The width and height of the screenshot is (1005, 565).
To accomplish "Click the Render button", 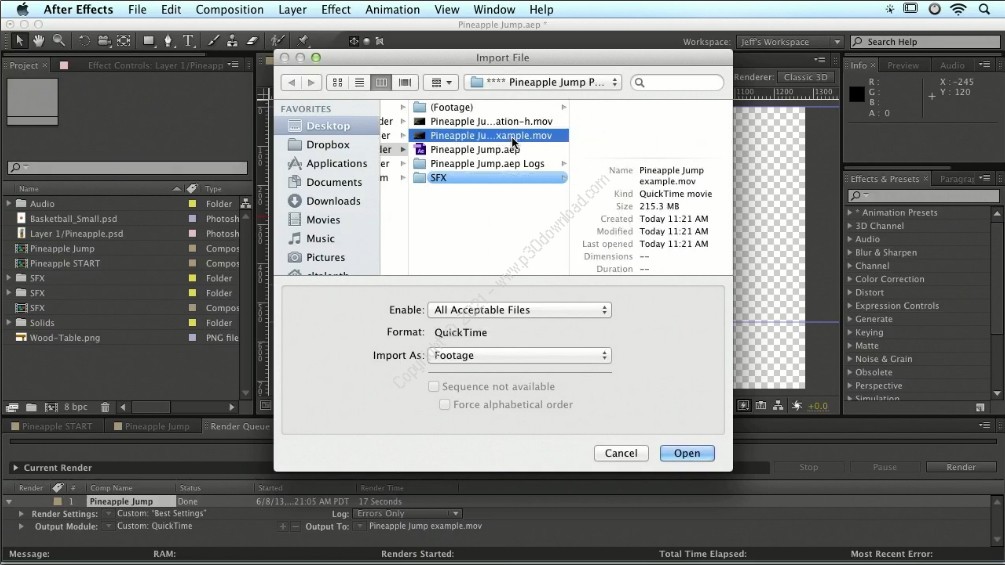I will 961,467.
